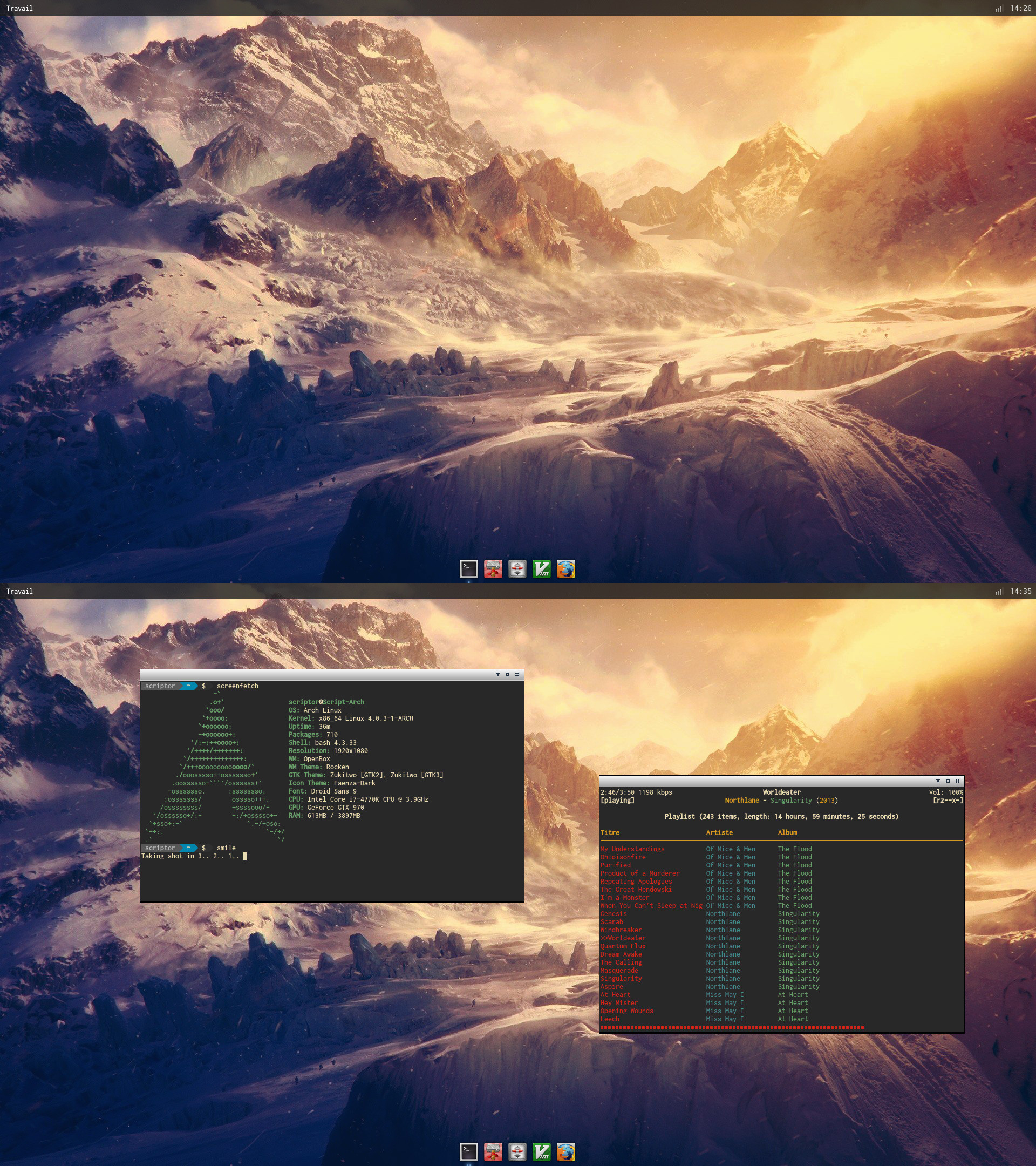This screenshot has width=1036, height=1166.
Task: Click the 2:46/3:50 elapsed time readout
Action: pyautogui.click(x=617, y=792)
